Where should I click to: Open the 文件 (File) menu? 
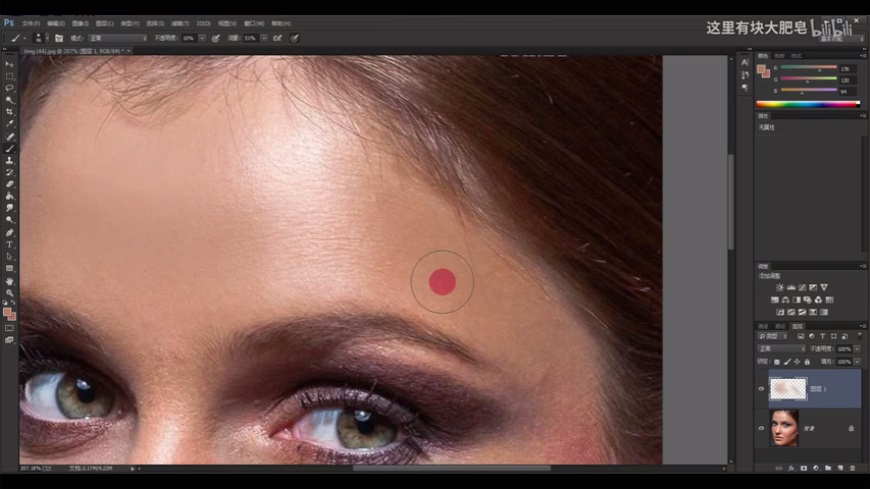coord(31,22)
